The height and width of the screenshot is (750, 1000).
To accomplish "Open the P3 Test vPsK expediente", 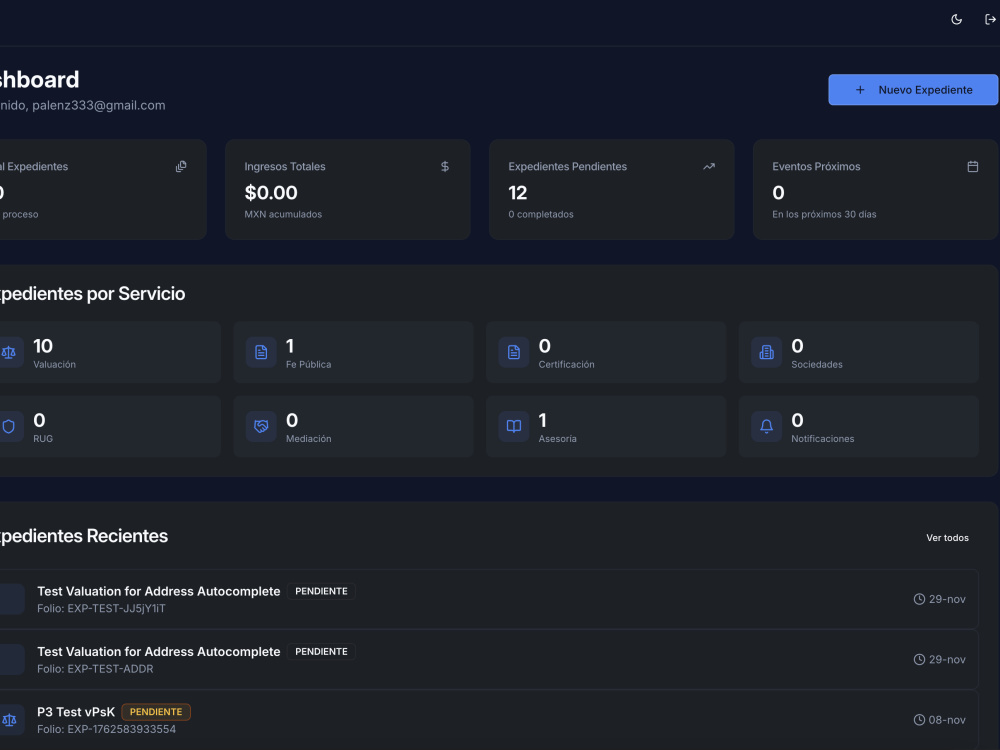I will [488, 720].
